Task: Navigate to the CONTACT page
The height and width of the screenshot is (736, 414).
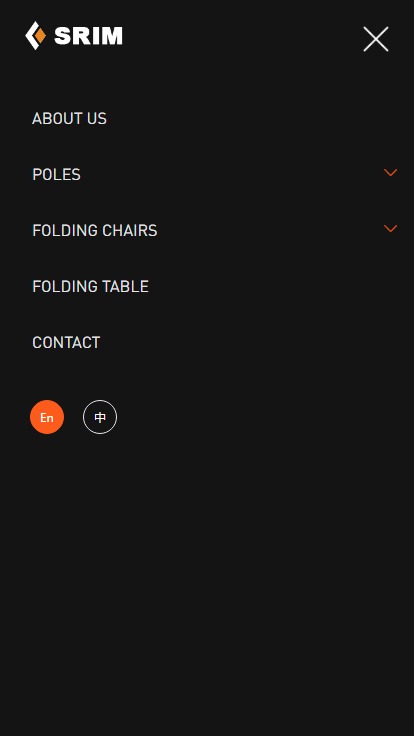Action: click(x=66, y=343)
